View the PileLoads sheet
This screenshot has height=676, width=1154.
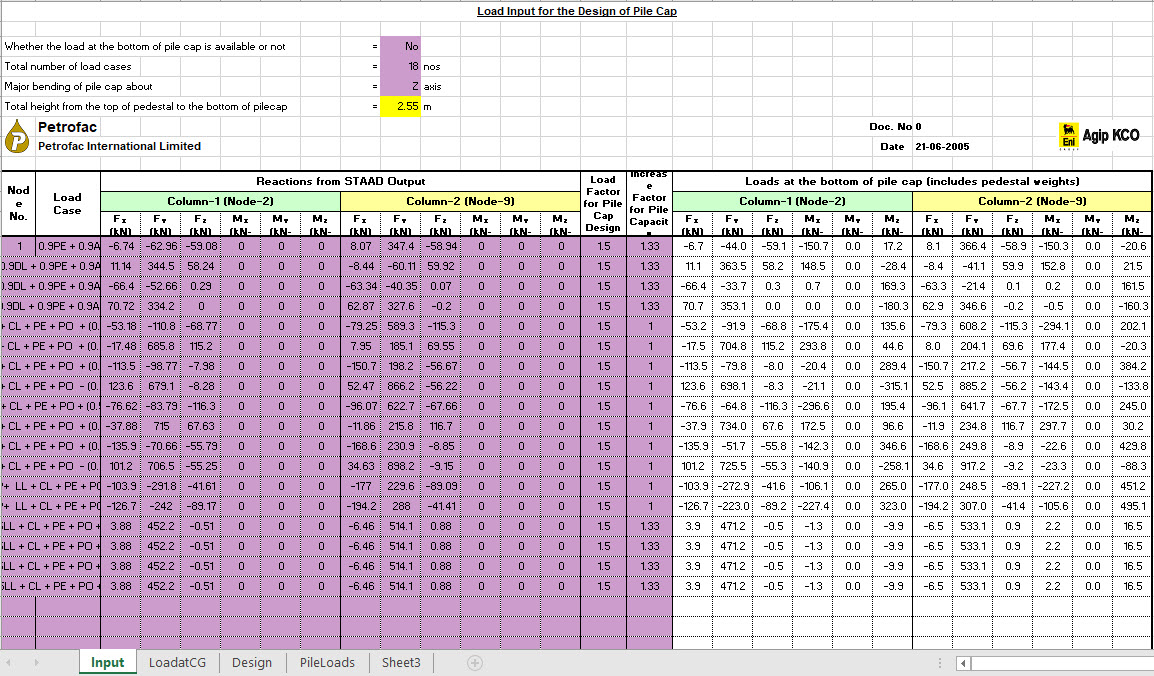point(326,662)
